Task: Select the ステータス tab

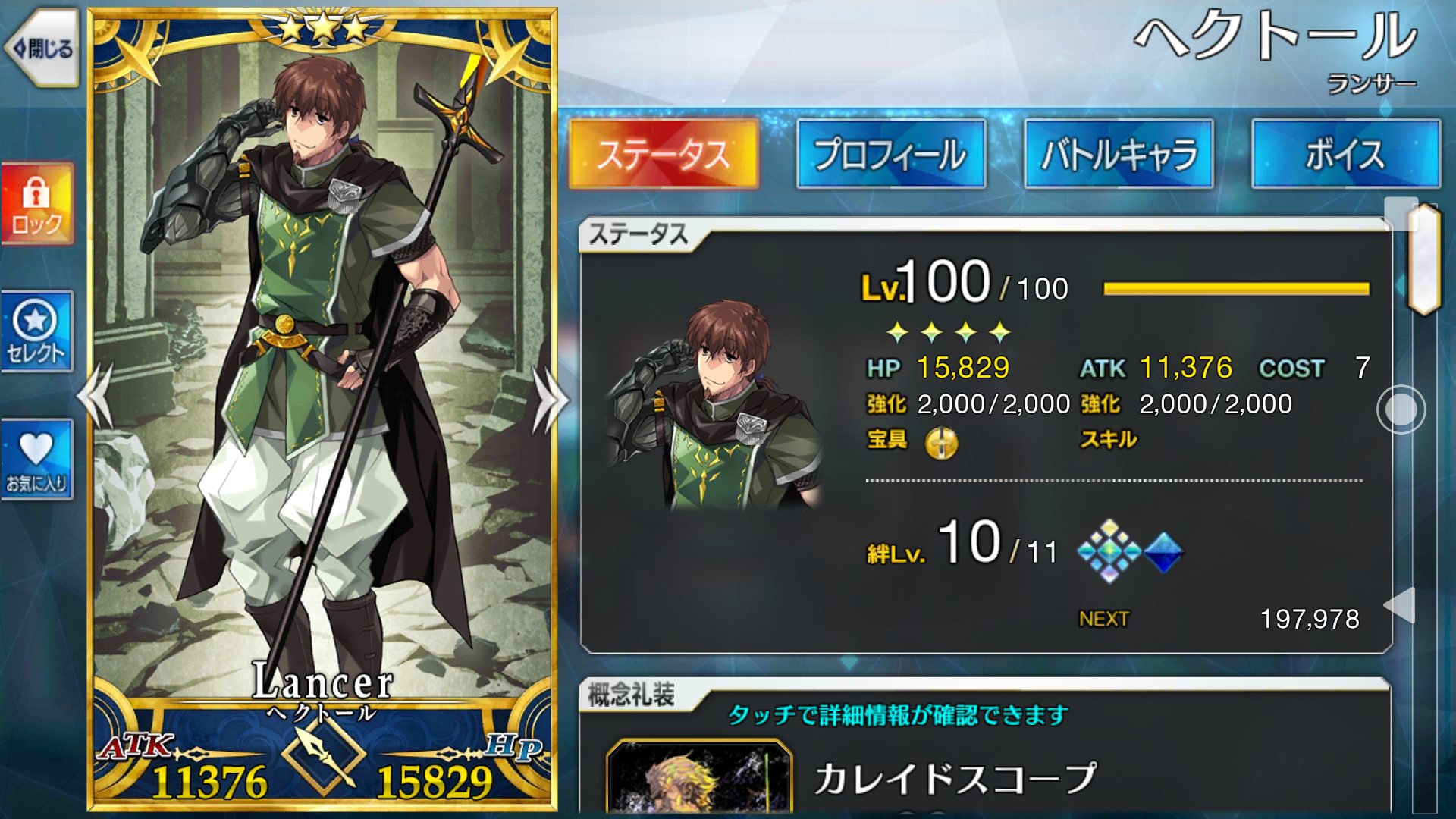Action: [664, 154]
